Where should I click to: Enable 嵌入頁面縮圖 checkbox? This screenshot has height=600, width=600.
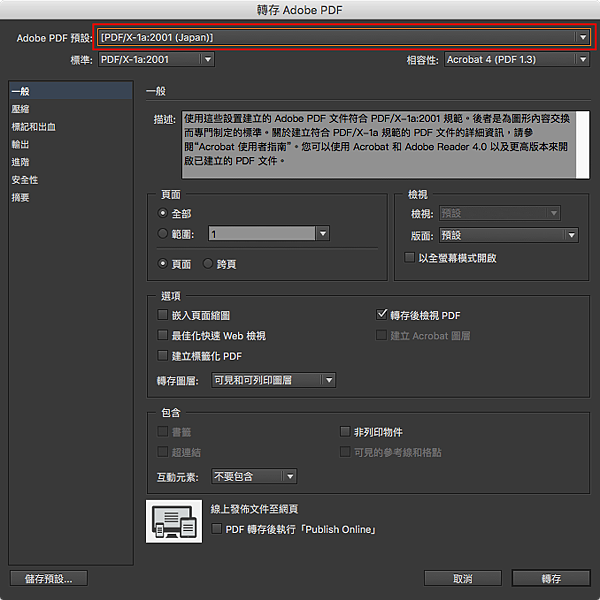point(163,315)
